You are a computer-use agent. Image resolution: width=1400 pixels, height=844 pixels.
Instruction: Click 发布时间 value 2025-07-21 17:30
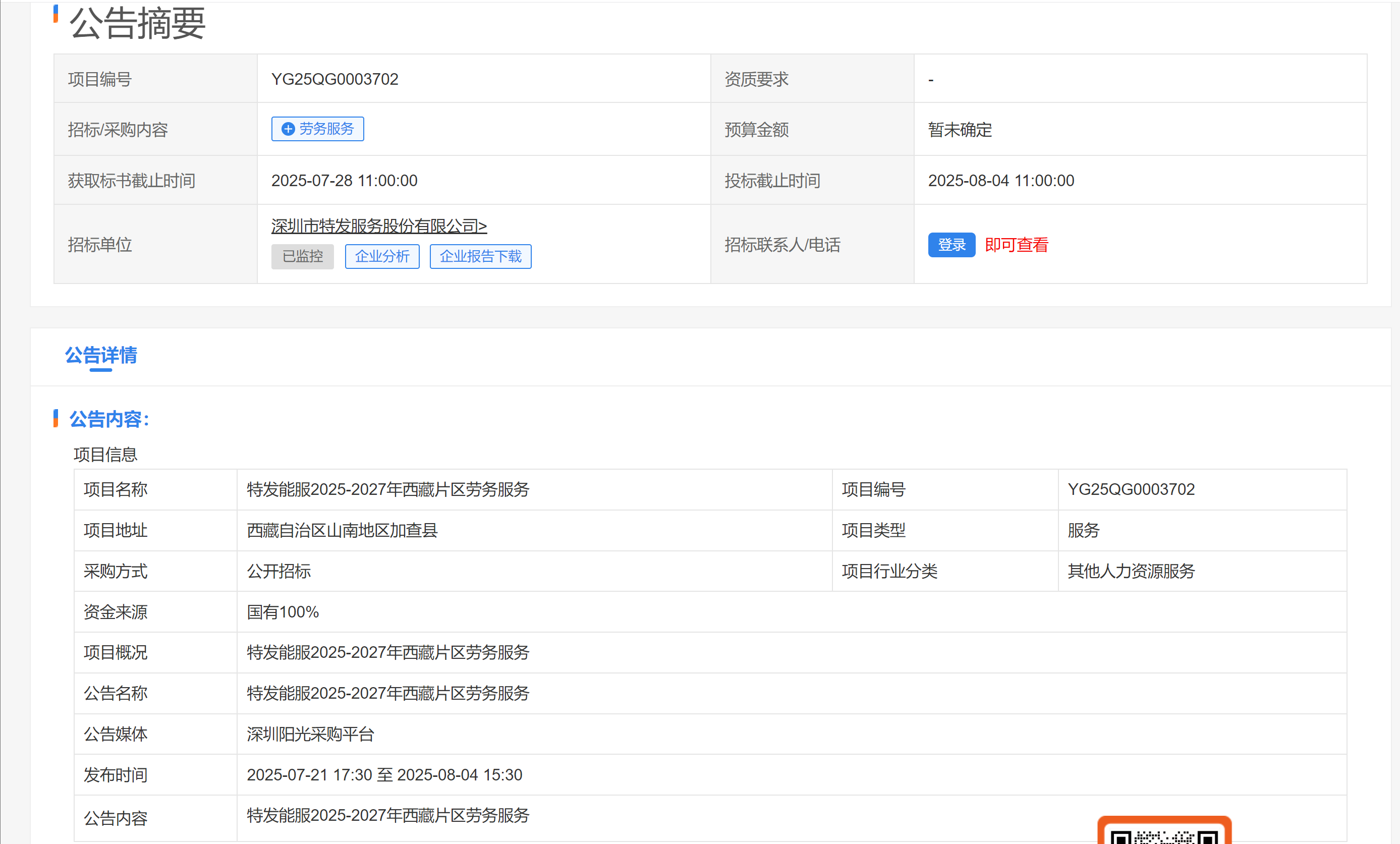[x=384, y=775]
